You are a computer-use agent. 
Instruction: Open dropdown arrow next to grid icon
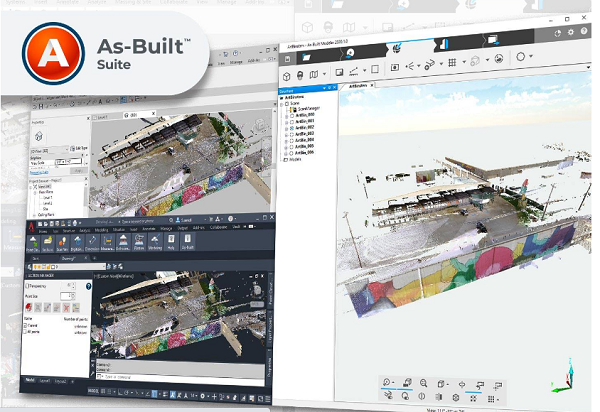point(464,62)
